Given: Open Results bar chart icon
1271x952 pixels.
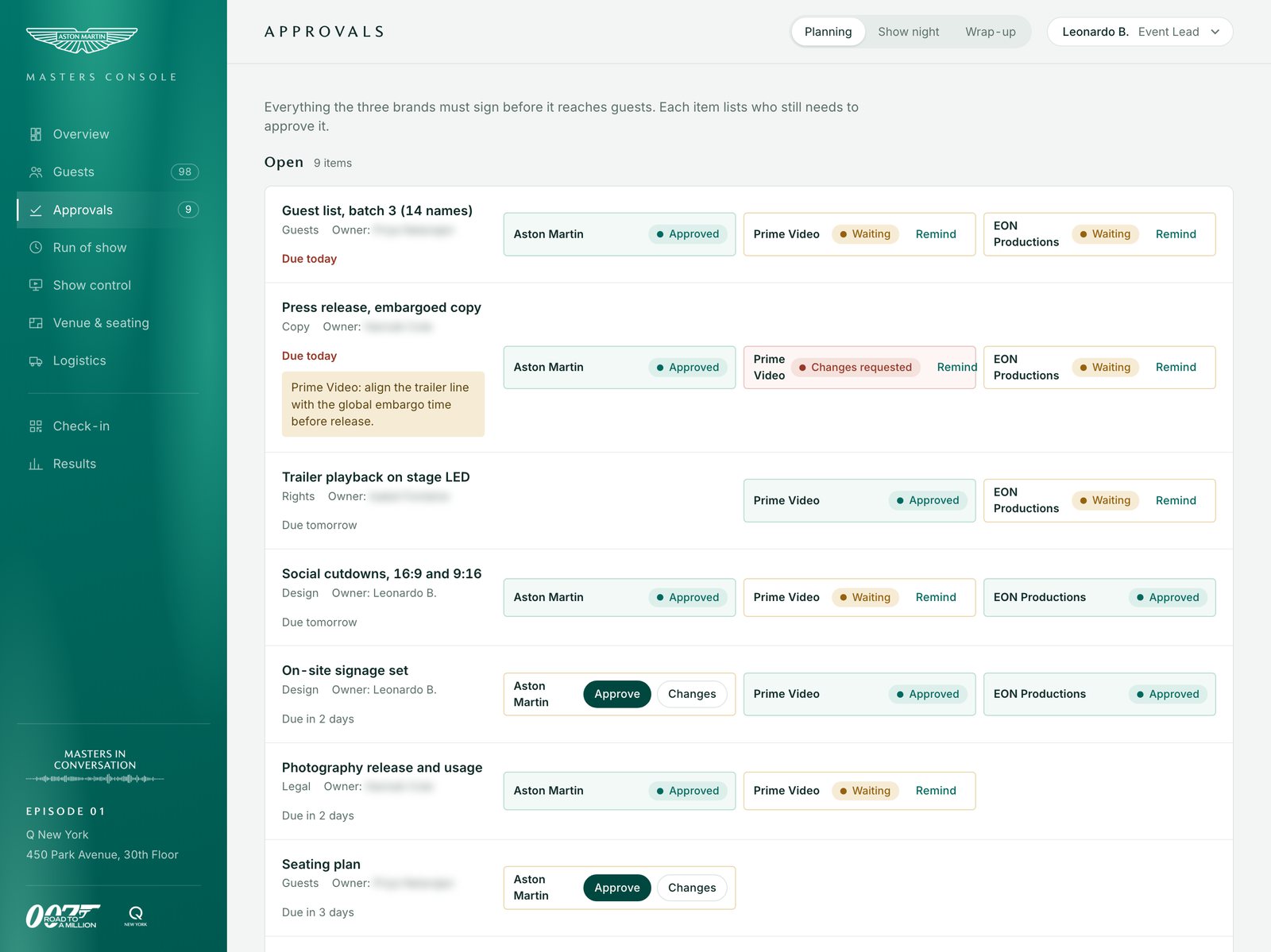Looking at the screenshot, I should tap(36, 464).
